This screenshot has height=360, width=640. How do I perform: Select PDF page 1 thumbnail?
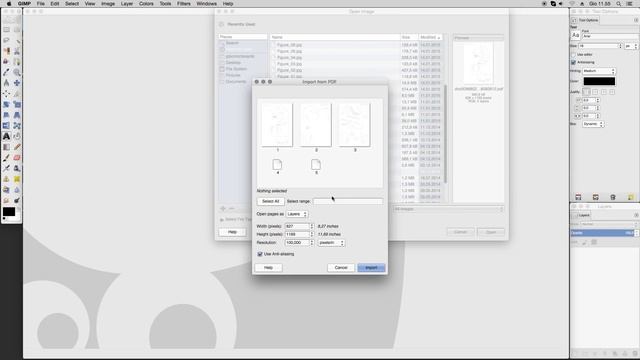(277, 125)
